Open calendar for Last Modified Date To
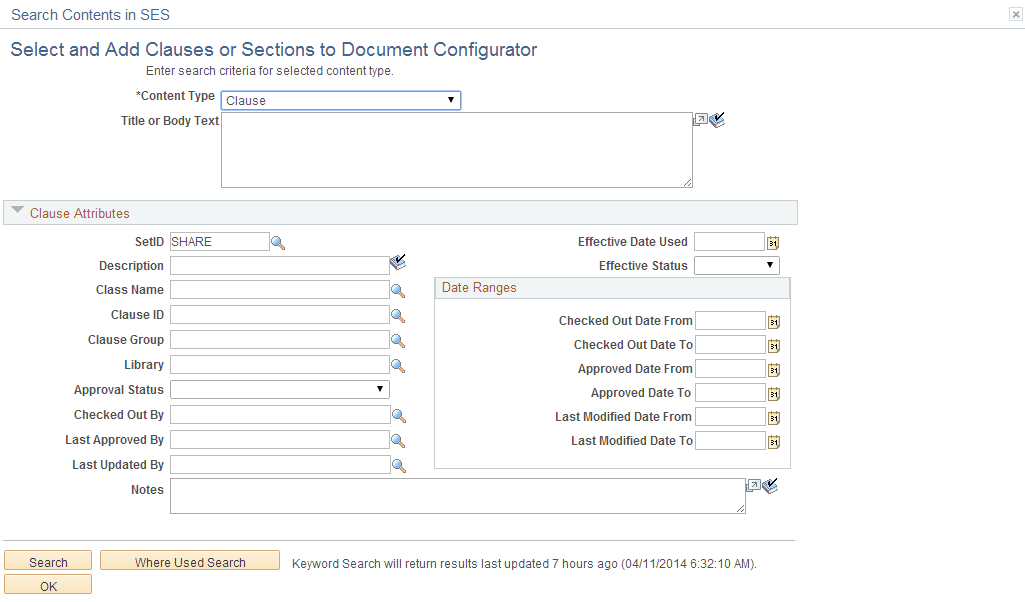 (x=773, y=441)
